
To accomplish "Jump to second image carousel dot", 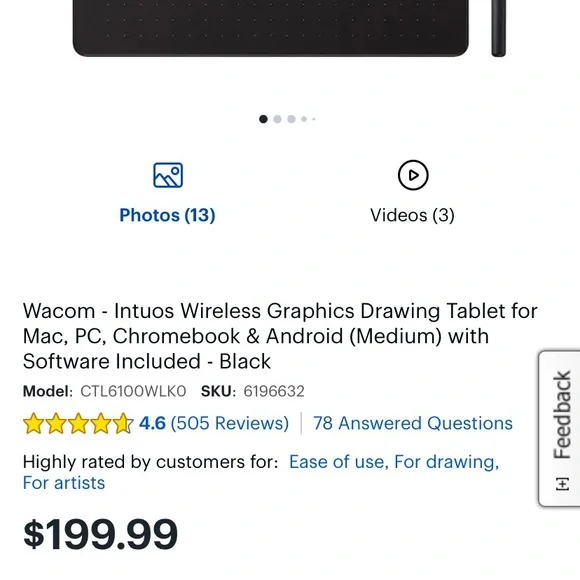I will tap(277, 119).
